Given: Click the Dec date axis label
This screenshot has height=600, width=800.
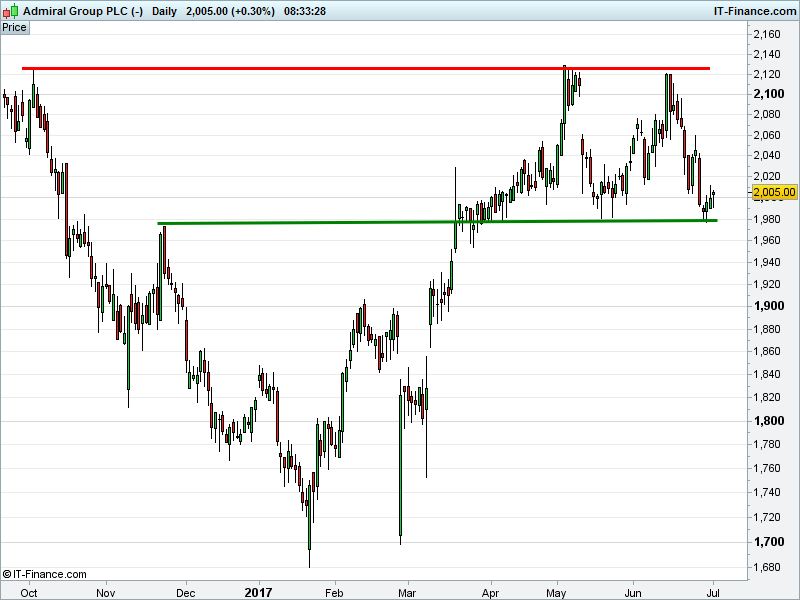Looking at the screenshot, I should [x=186, y=593].
